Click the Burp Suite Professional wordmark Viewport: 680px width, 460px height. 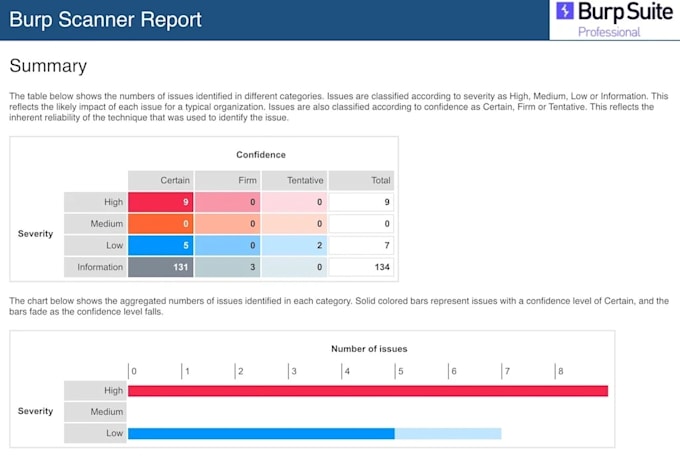[625, 19]
